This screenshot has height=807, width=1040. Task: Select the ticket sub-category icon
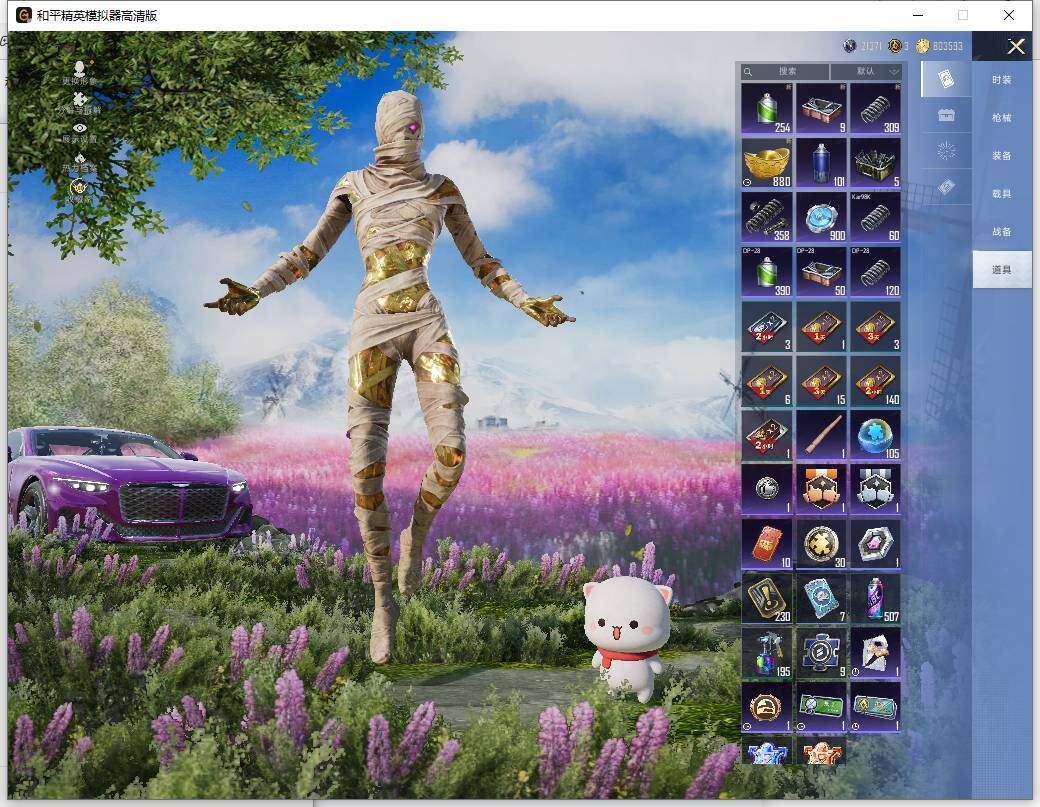pyautogui.click(x=946, y=187)
